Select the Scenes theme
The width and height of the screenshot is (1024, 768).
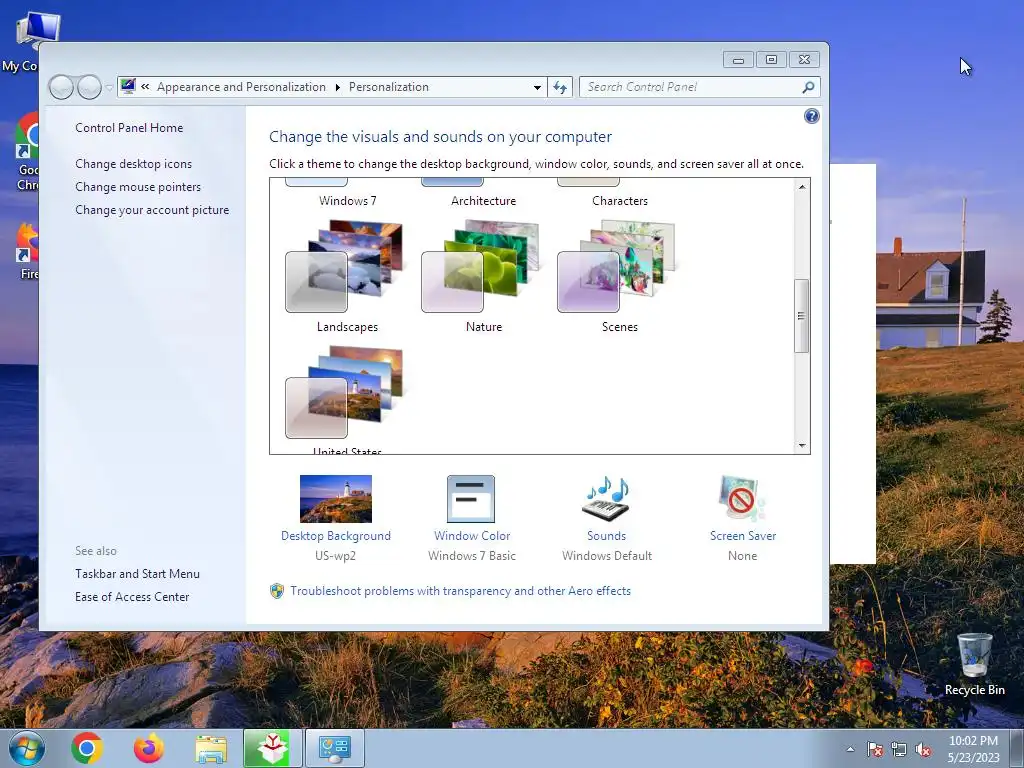click(x=619, y=276)
